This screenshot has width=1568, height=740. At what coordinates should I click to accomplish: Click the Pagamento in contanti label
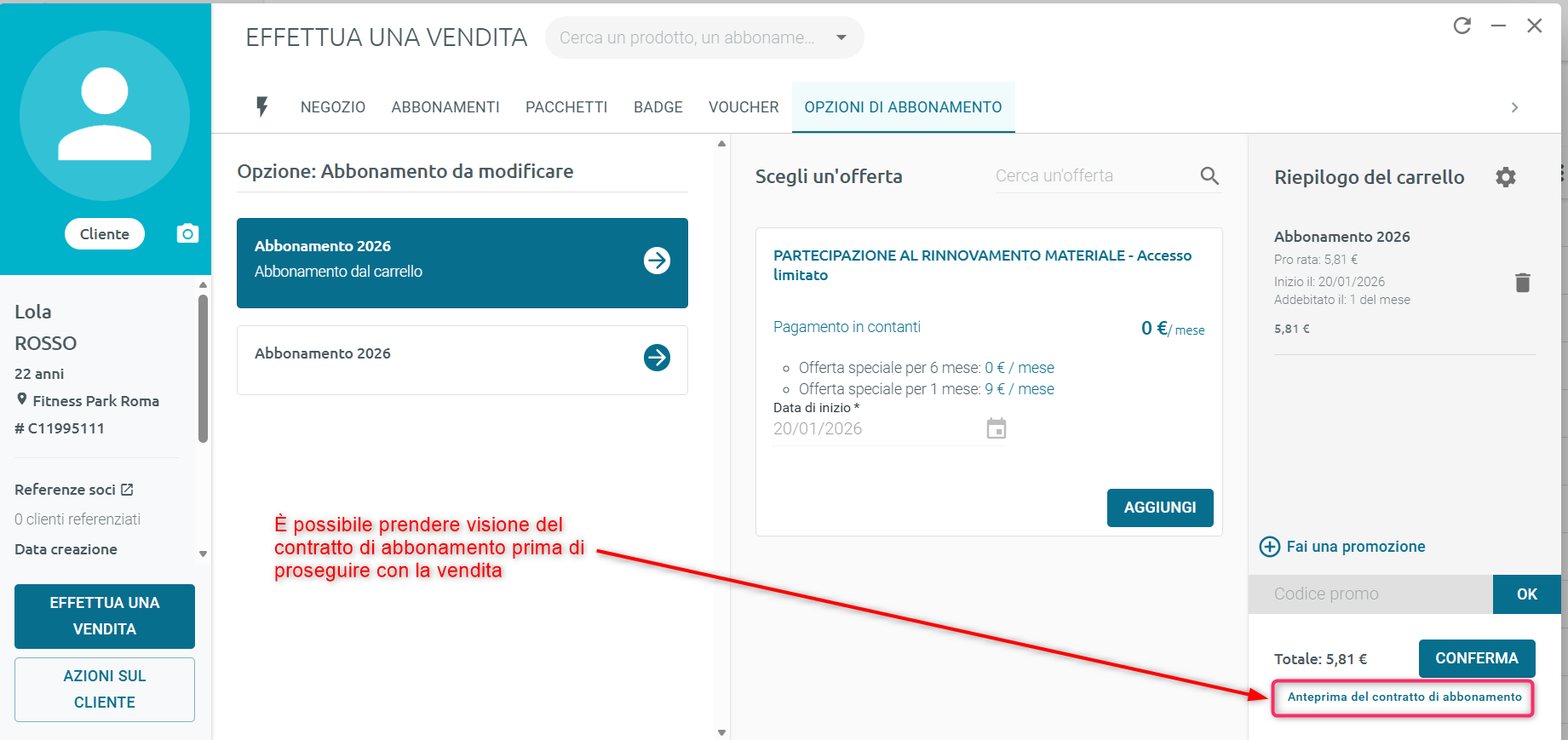847,327
